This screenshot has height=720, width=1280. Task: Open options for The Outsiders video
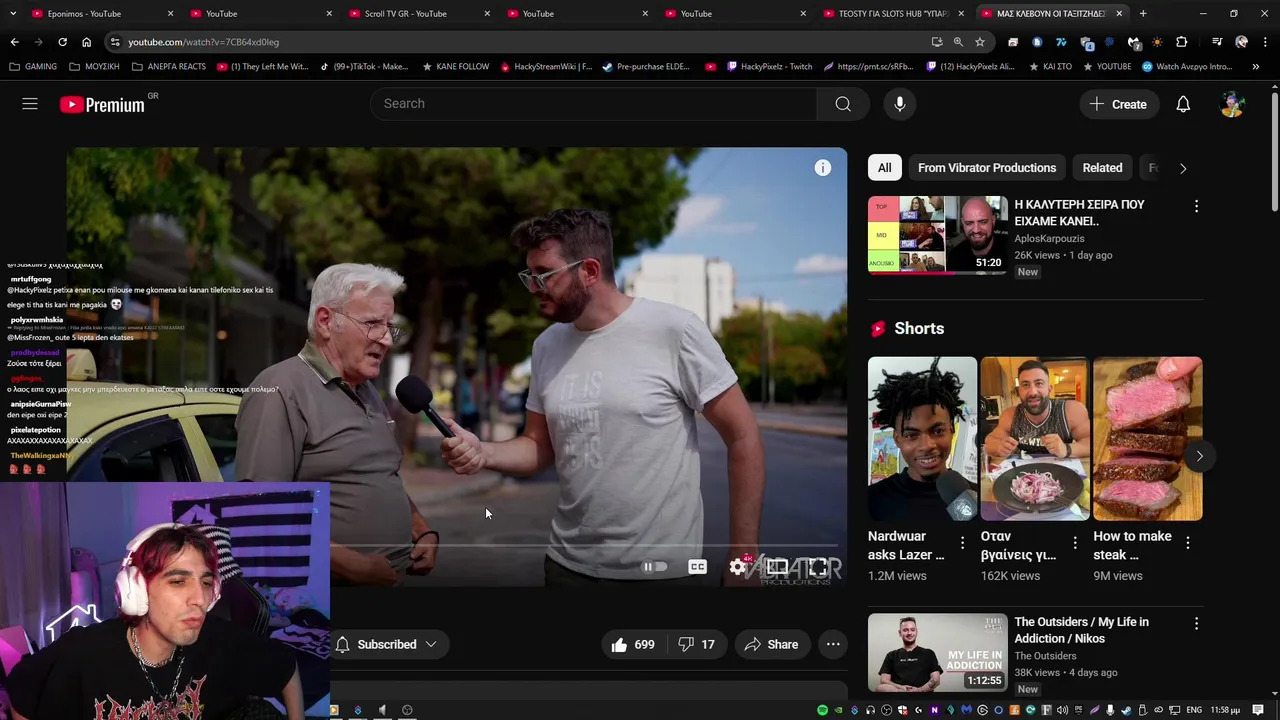[1196, 623]
